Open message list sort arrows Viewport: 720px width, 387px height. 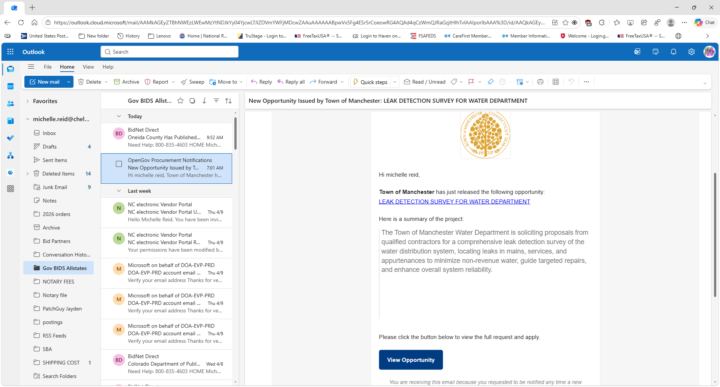point(228,101)
